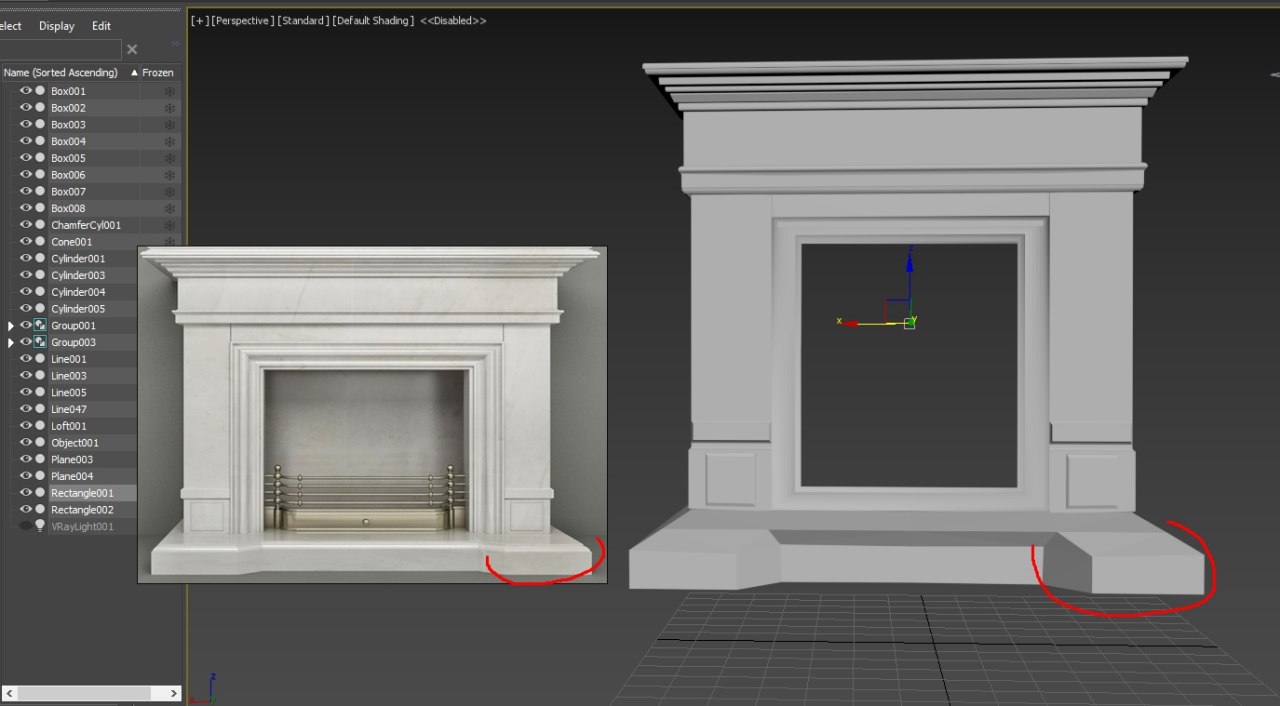Select Object001 in the list
Viewport: 1280px width, 706px height.
tap(75, 443)
